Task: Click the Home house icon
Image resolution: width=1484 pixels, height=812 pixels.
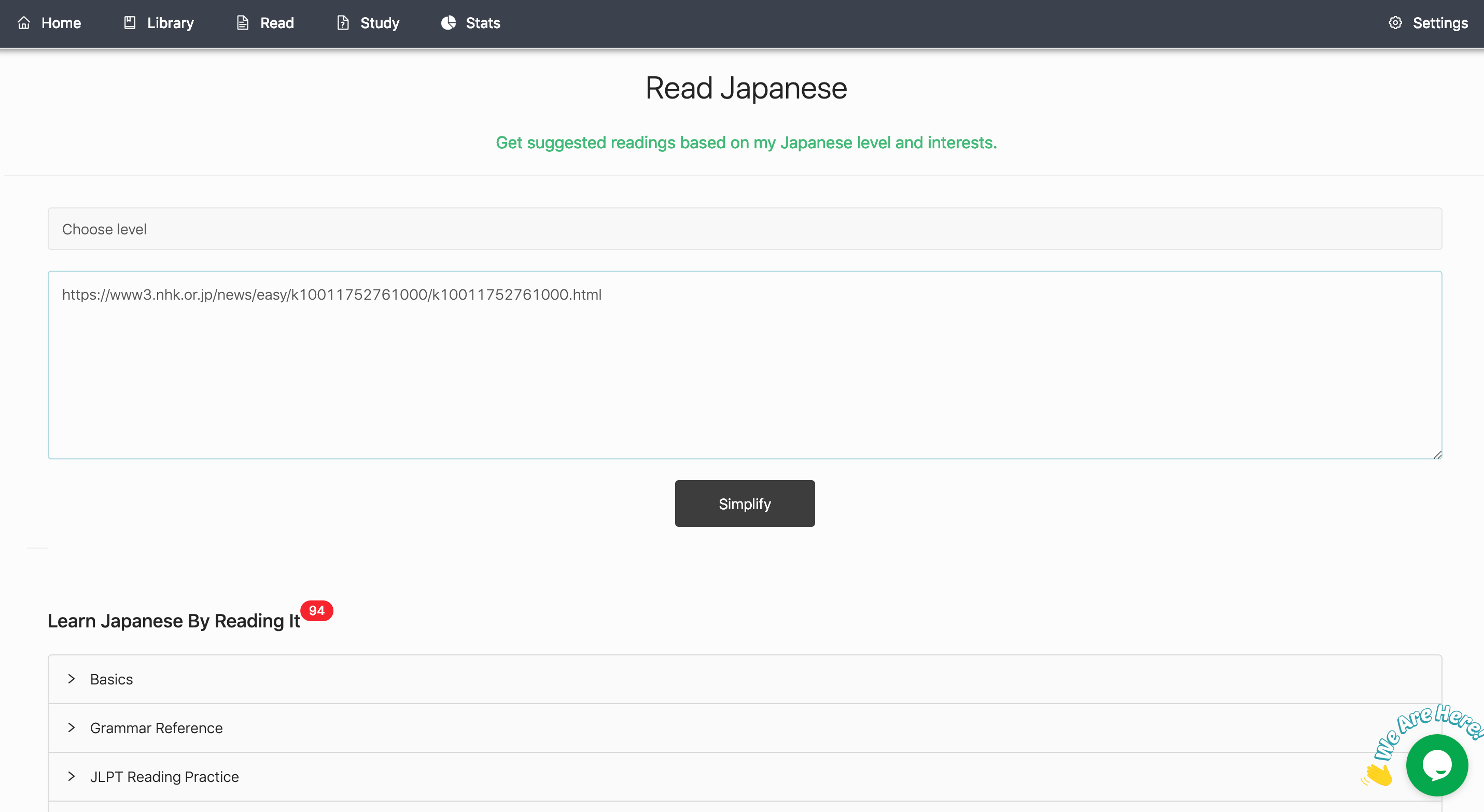Action: (x=24, y=22)
